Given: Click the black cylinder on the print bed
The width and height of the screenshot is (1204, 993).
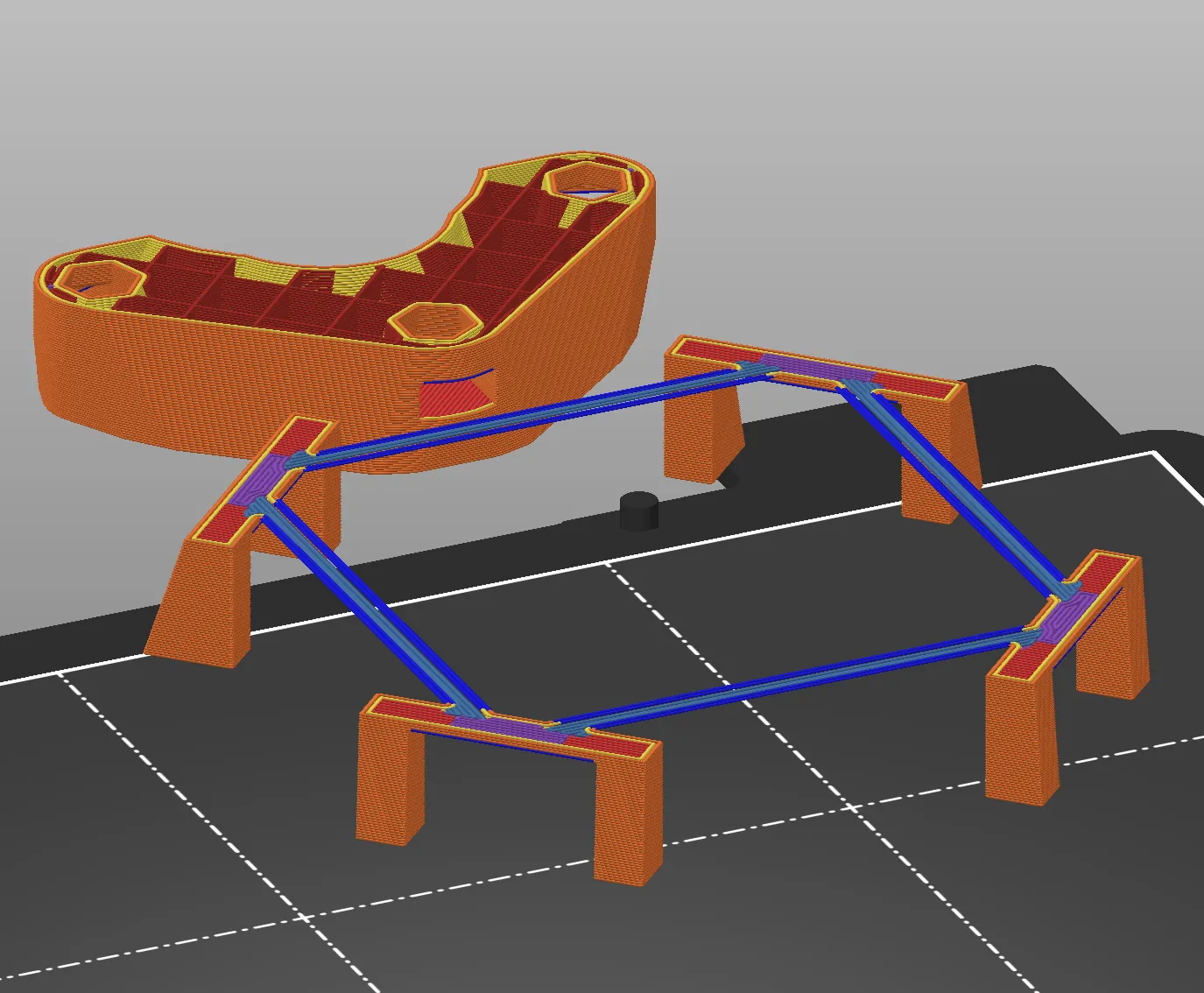Looking at the screenshot, I should pyautogui.click(x=638, y=511).
